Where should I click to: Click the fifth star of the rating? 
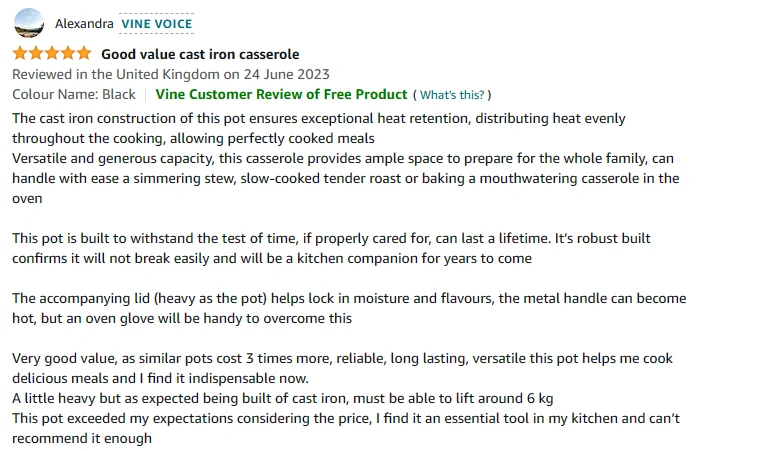tap(83, 53)
